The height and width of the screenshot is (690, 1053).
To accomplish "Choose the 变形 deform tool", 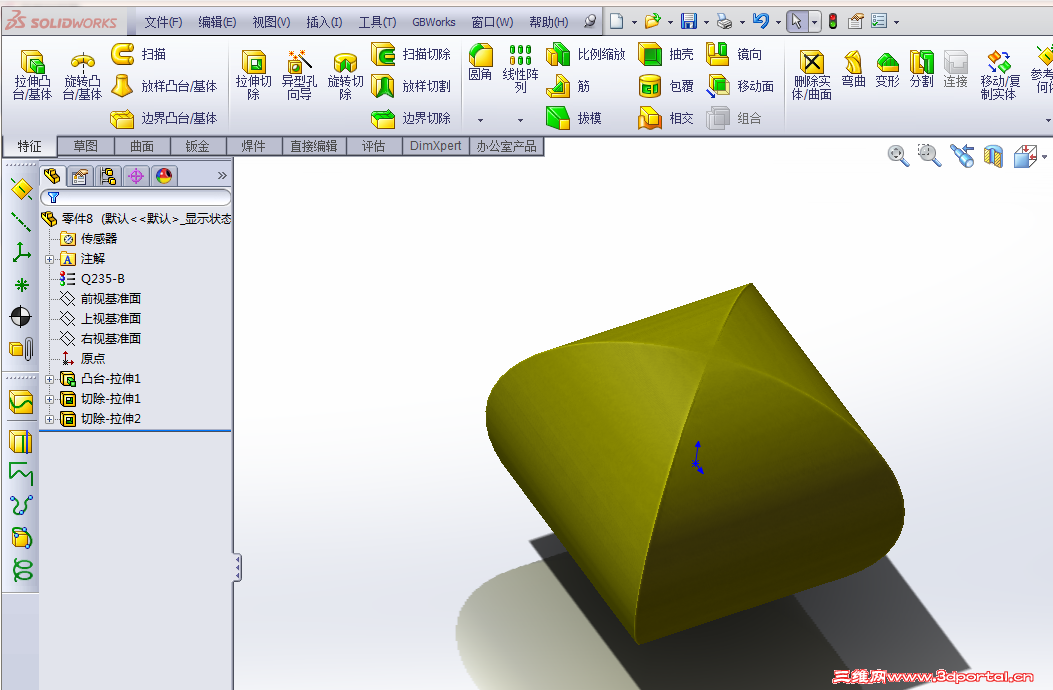I will coord(888,69).
